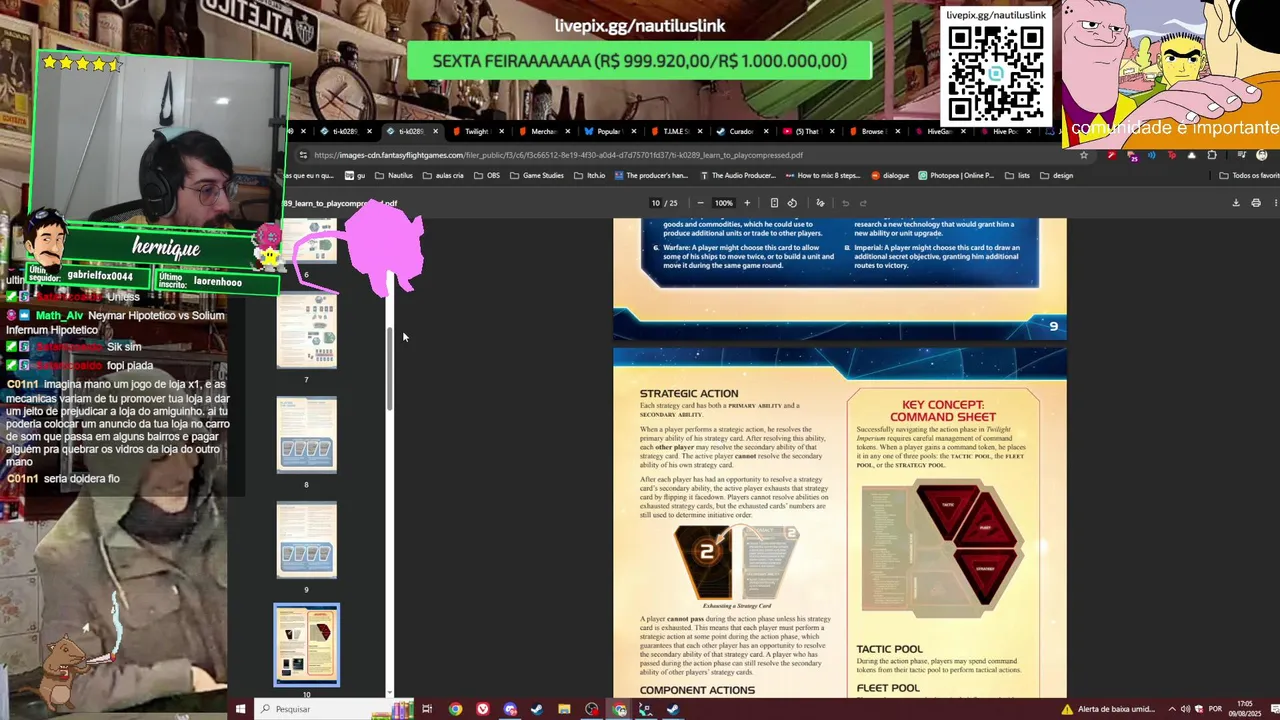Switch to the Popular browser tab
1280x720 pixels.
point(609,131)
